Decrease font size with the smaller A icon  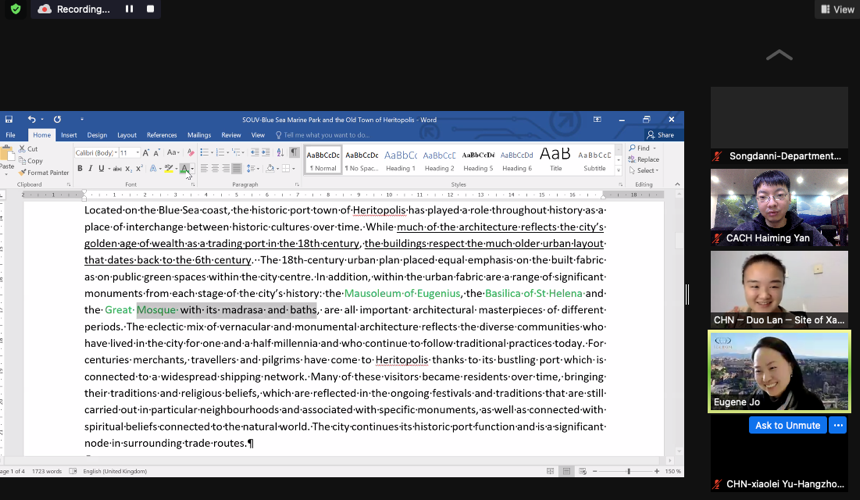156,152
